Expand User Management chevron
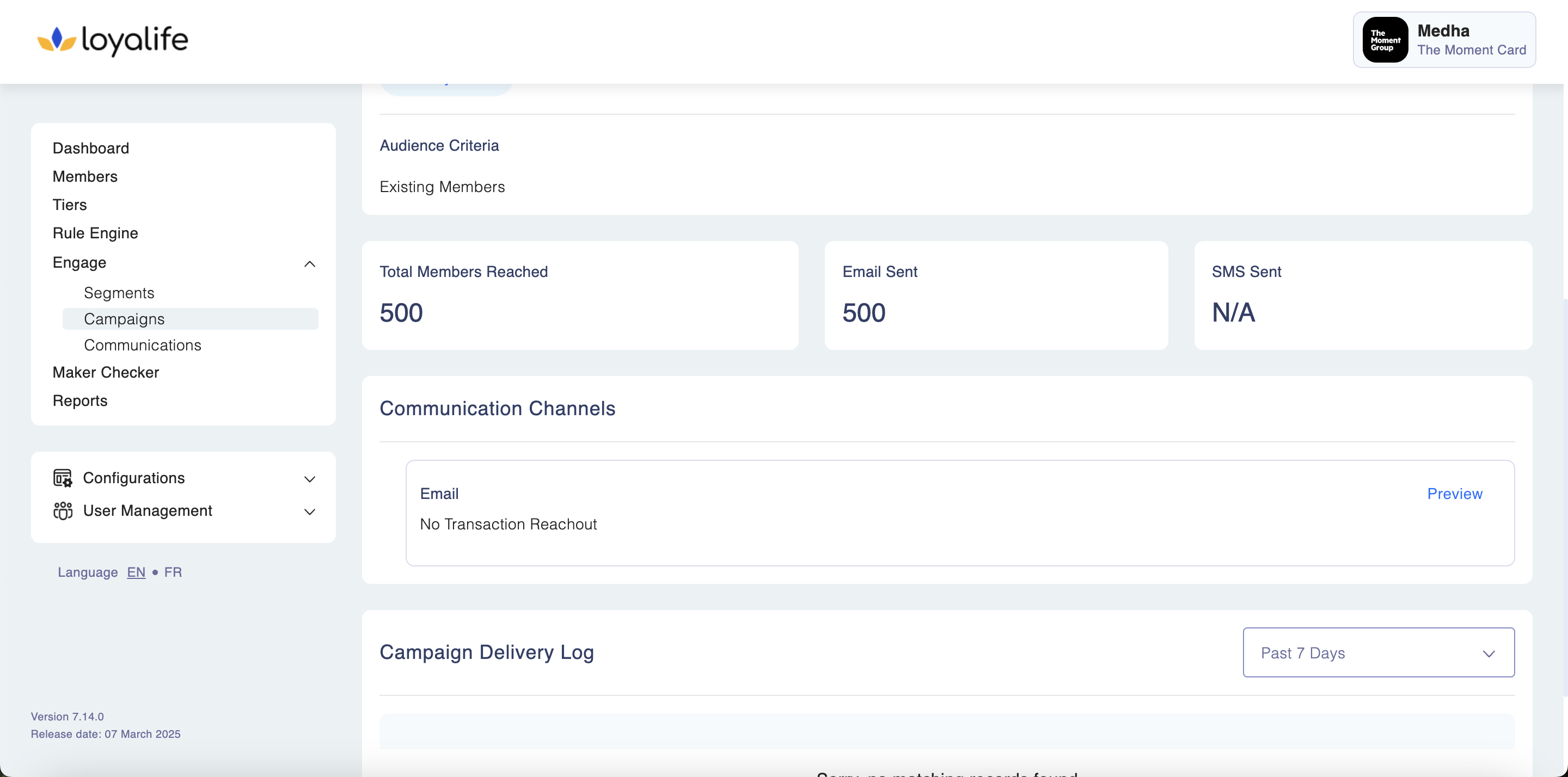Viewport: 1568px width, 777px height. (x=309, y=511)
